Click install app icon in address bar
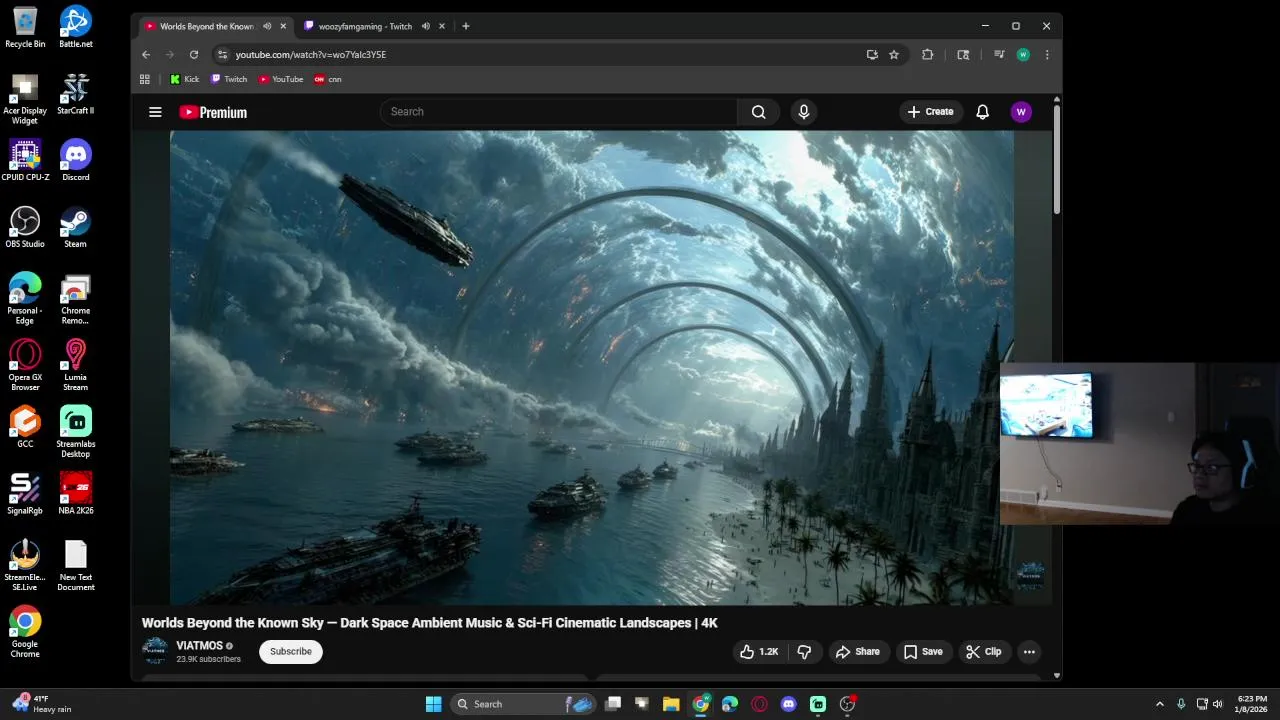Screen dimensions: 1280x720 872,54
